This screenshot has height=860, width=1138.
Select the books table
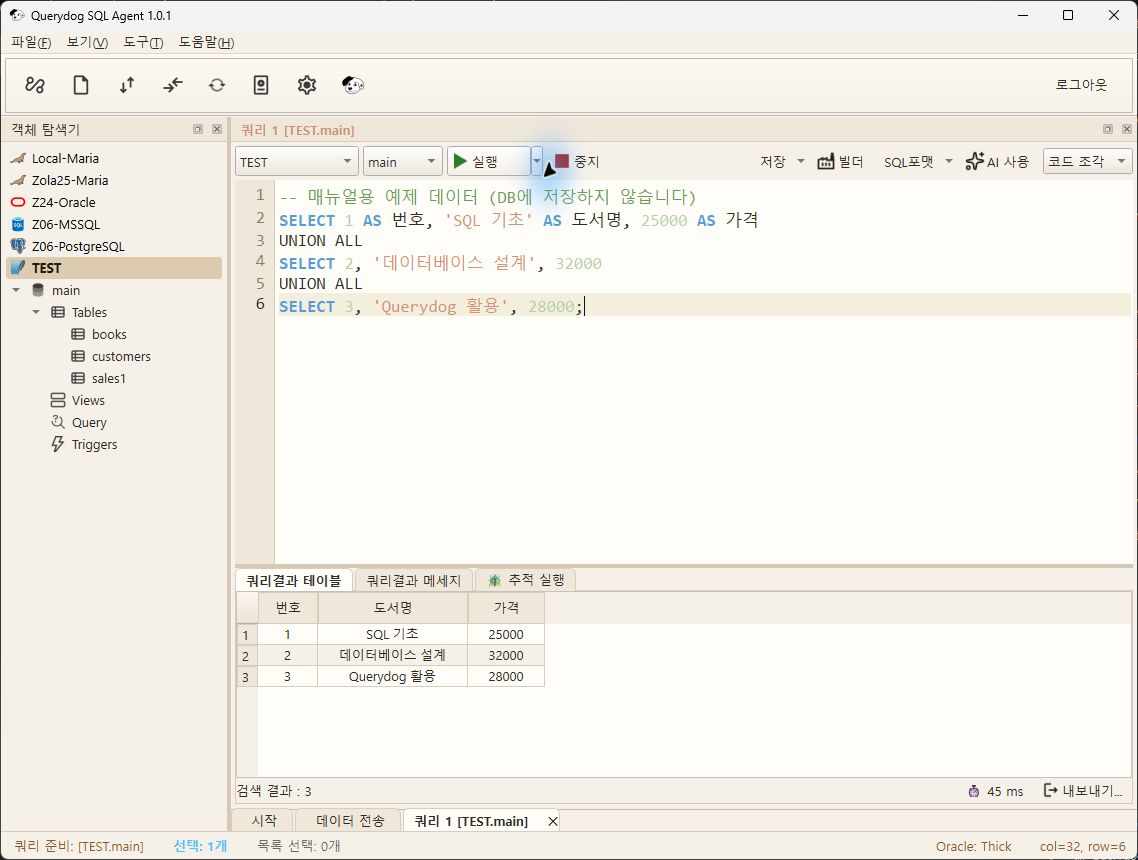109,334
